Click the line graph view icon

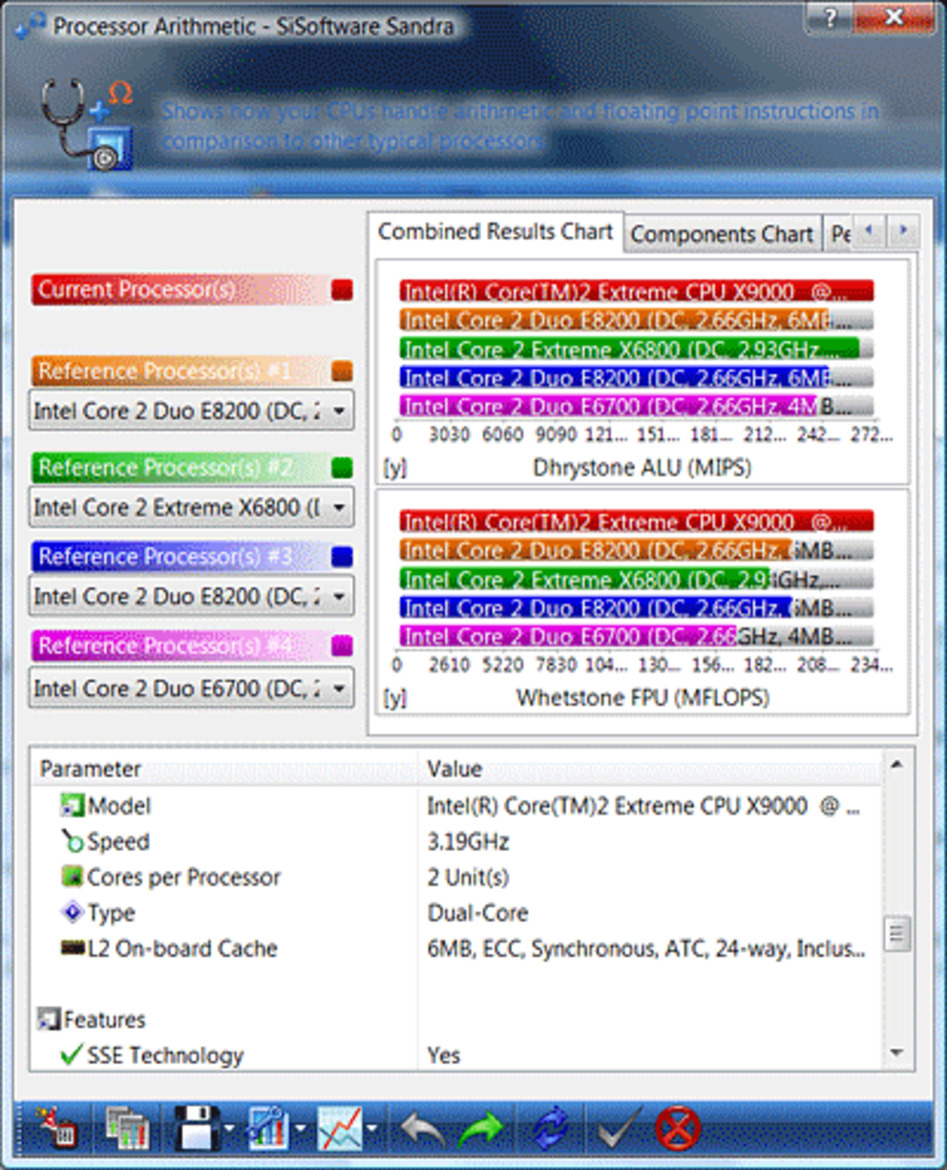click(x=340, y=1127)
